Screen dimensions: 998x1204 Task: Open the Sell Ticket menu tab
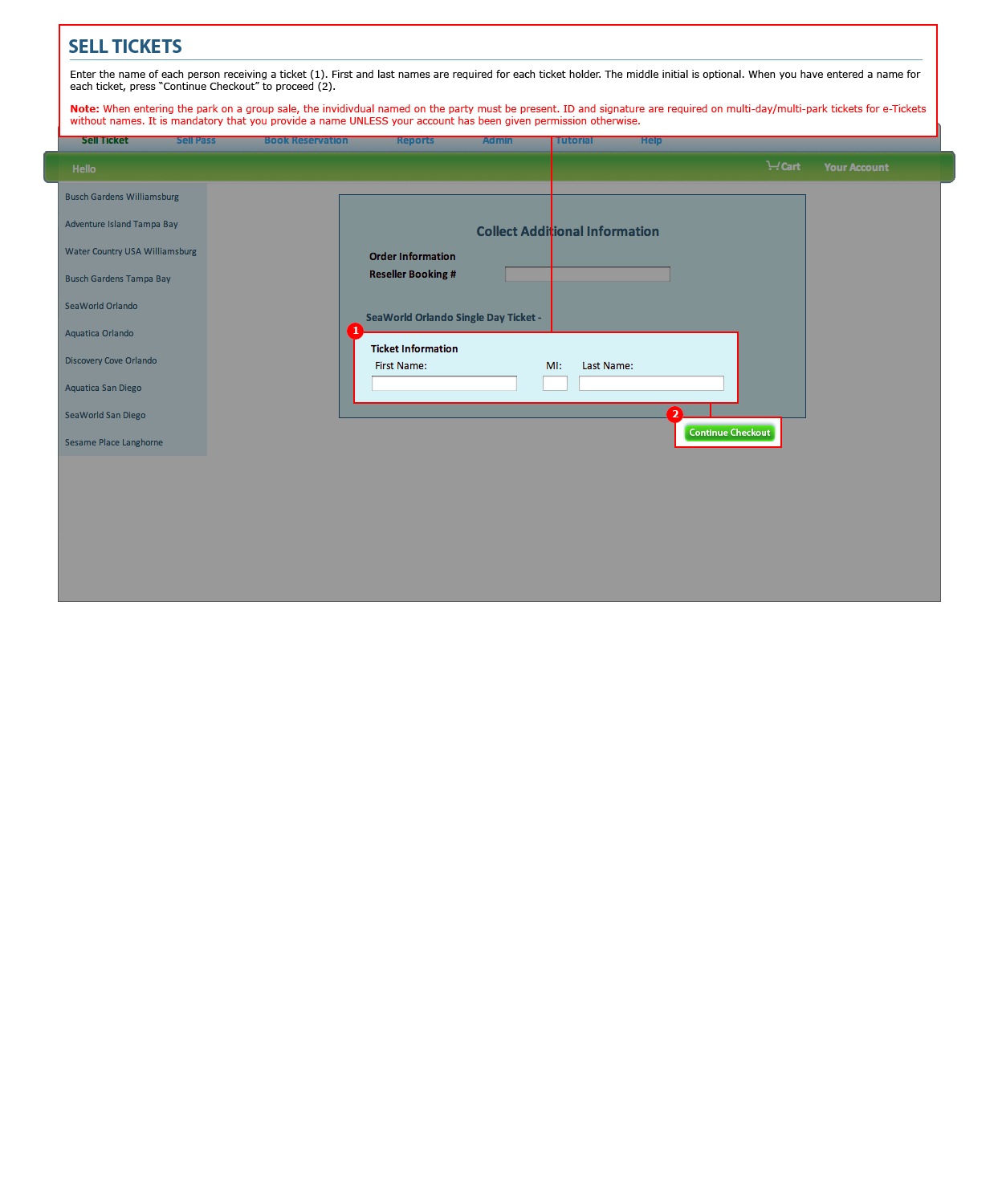pos(105,141)
